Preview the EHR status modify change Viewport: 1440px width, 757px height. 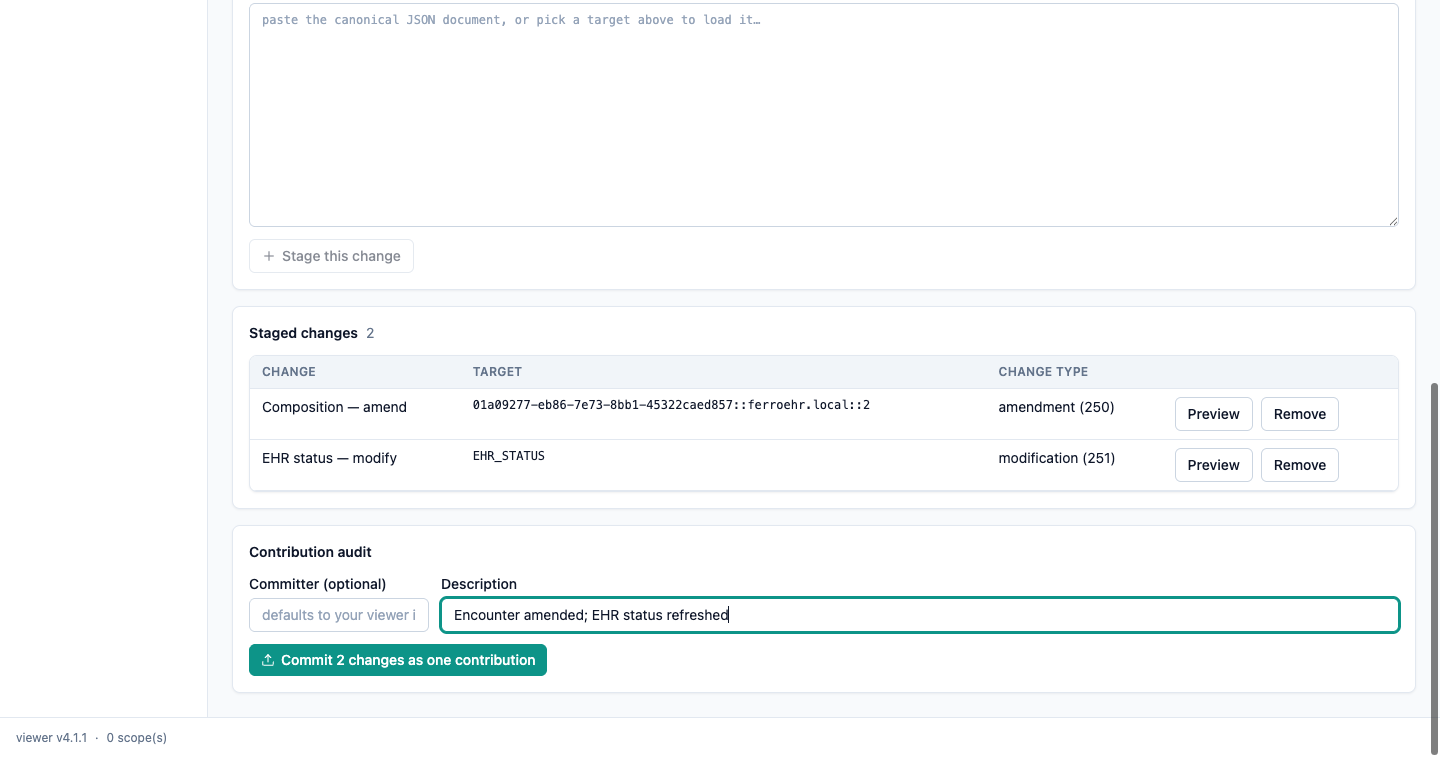(x=1213, y=465)
